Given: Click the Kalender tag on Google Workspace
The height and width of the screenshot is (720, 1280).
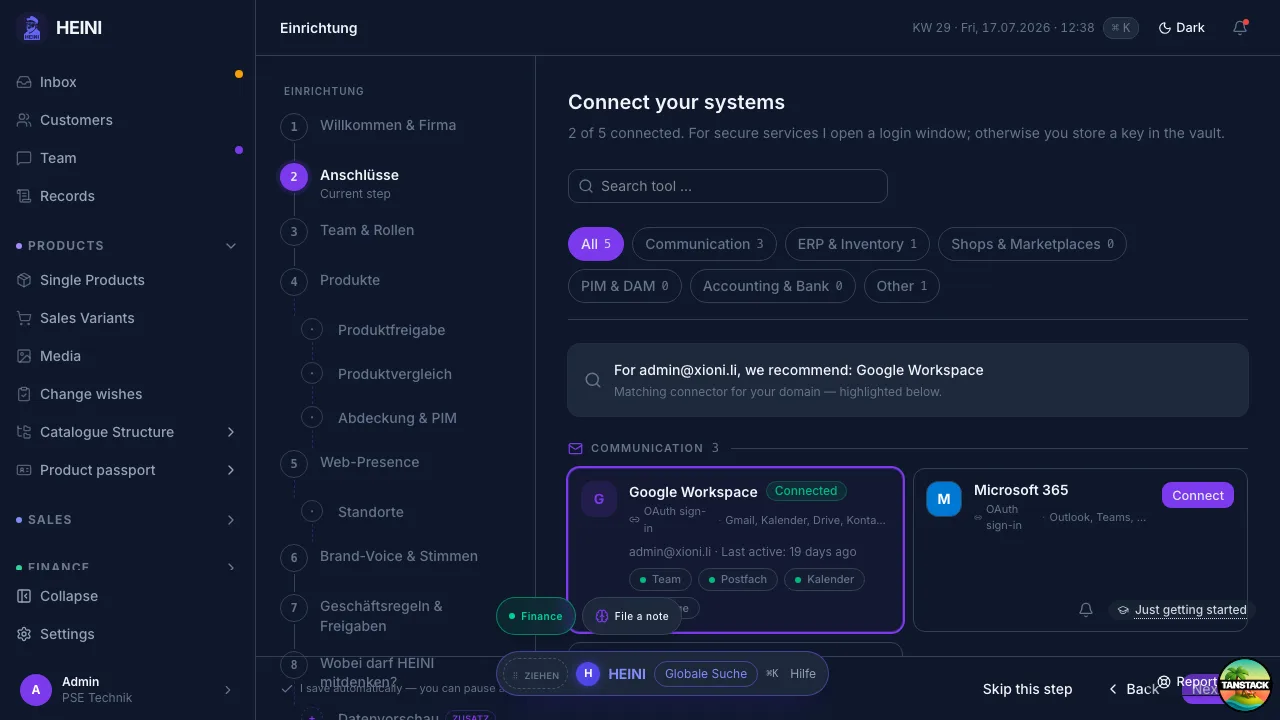Looking at the screenshot, I should point(825,579).
